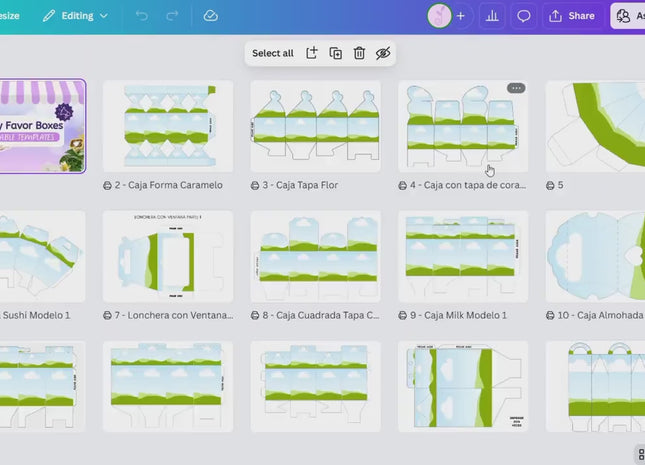
Task: Select page 8 Caja Cuadrada Tapa thumbnail
Action: click(x=316, y=256)
